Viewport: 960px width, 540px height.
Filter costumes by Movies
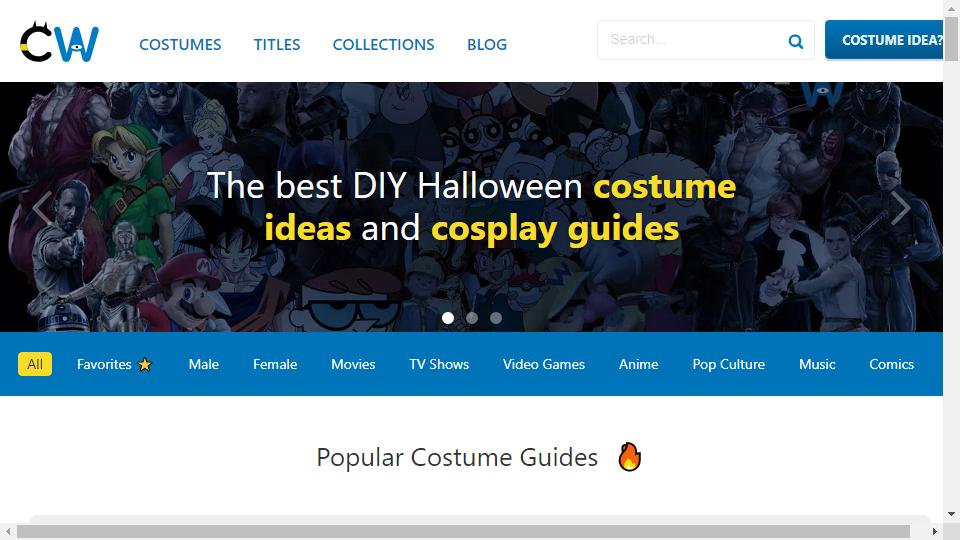[x=353, y=364]
